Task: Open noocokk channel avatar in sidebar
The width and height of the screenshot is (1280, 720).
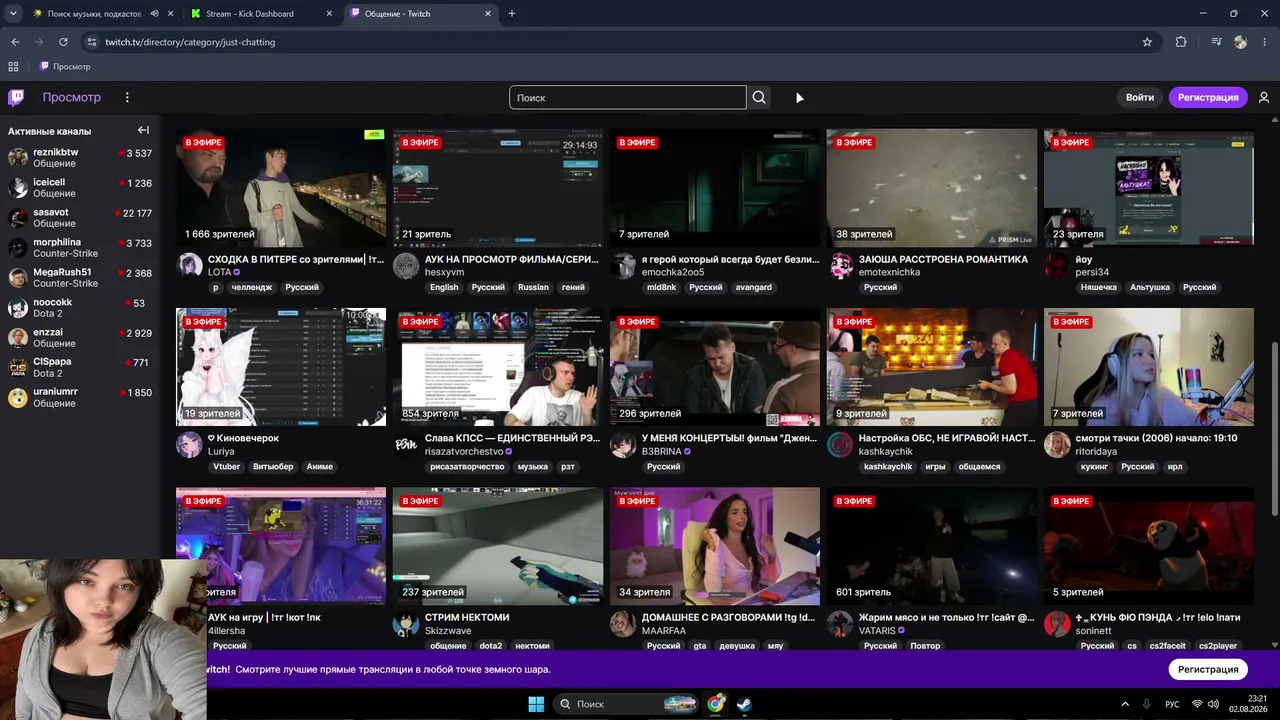Action: coord(18,307)
